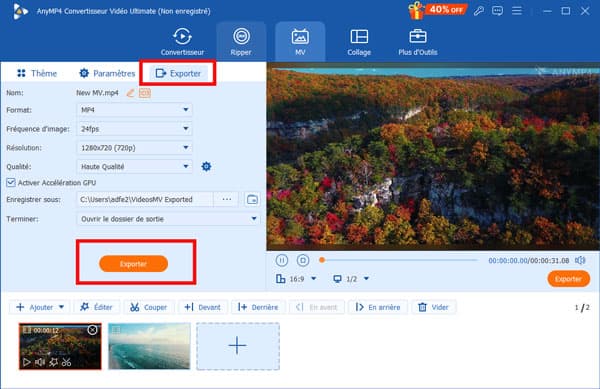Browse save path with three dots button
Image resolution: width=600 pixels, height=389 pixels.
[227, 199]
